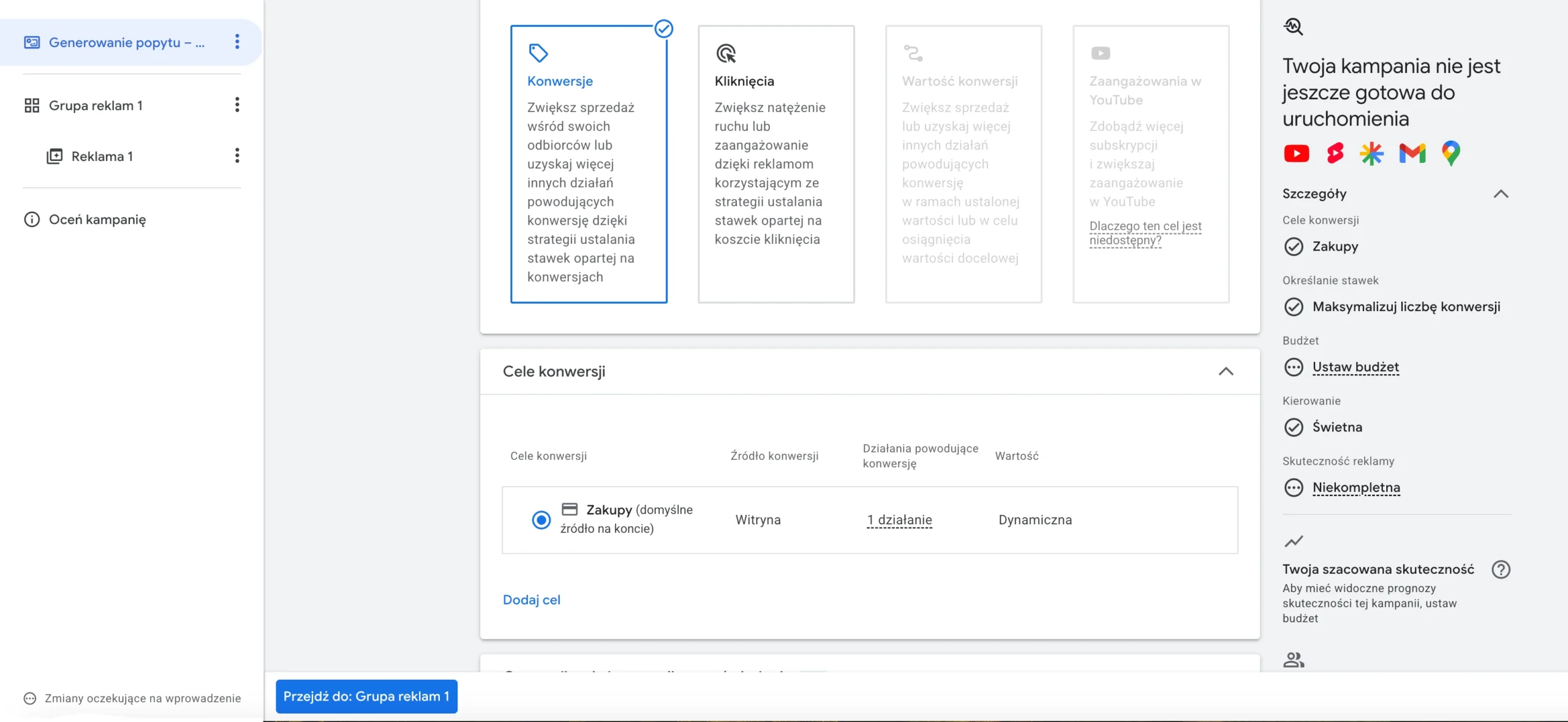Open Oceń kampanię in sidebar
Screen dimensions: 1568x722
pyautogui.click(x=97, y=219)
